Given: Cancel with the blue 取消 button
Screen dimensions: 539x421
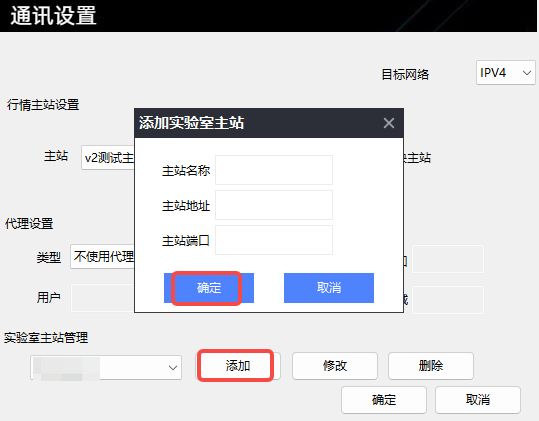Looking at the screenshot, I should point(329,288).
